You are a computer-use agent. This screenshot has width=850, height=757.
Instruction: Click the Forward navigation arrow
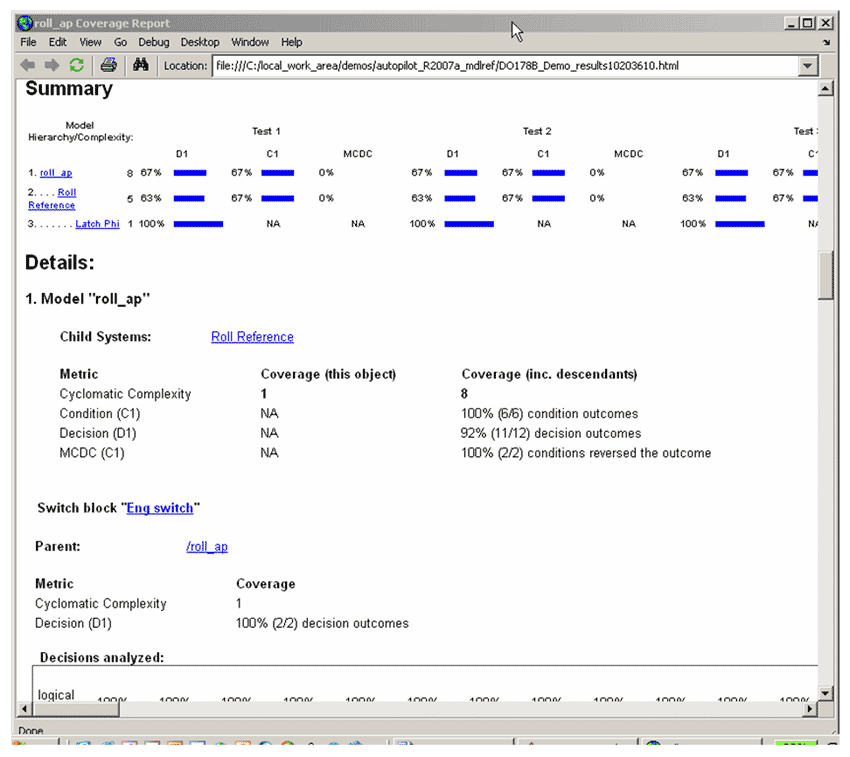click(51, 65)
